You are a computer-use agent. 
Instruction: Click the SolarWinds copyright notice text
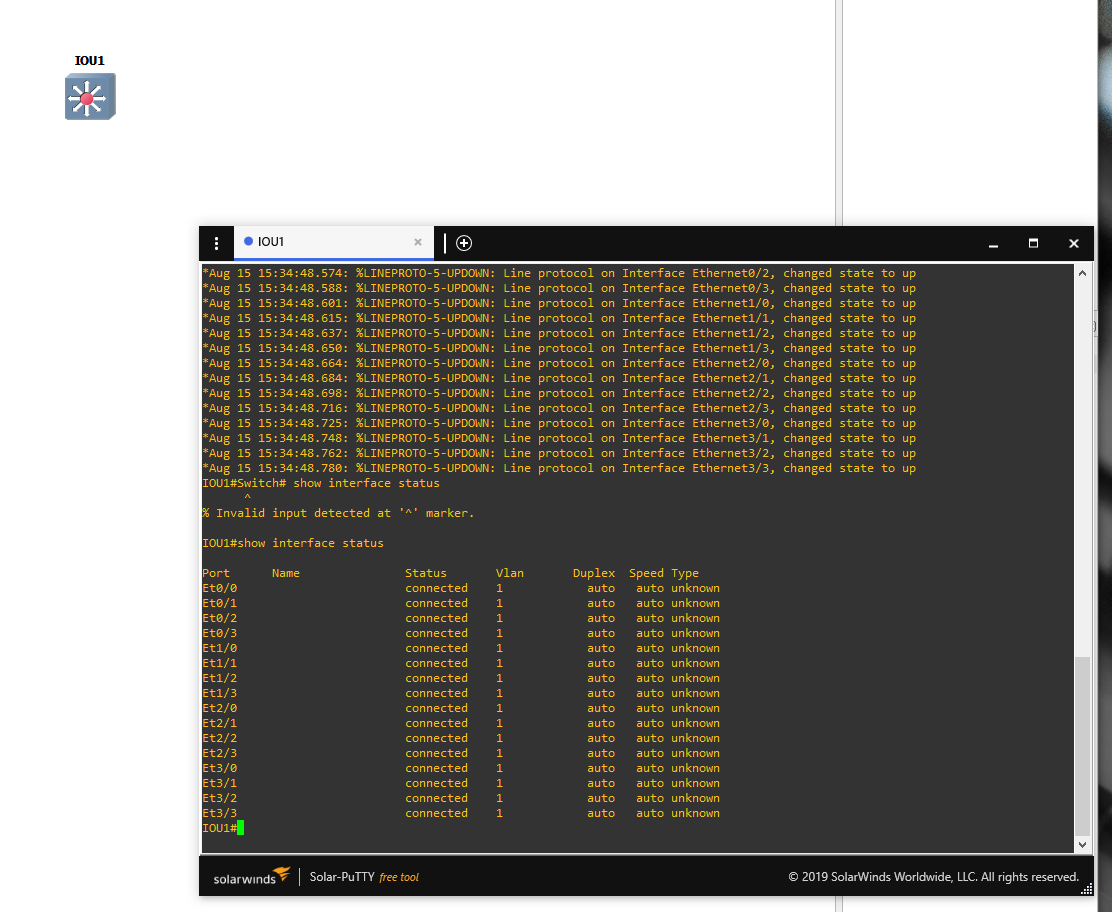[933, 877]
